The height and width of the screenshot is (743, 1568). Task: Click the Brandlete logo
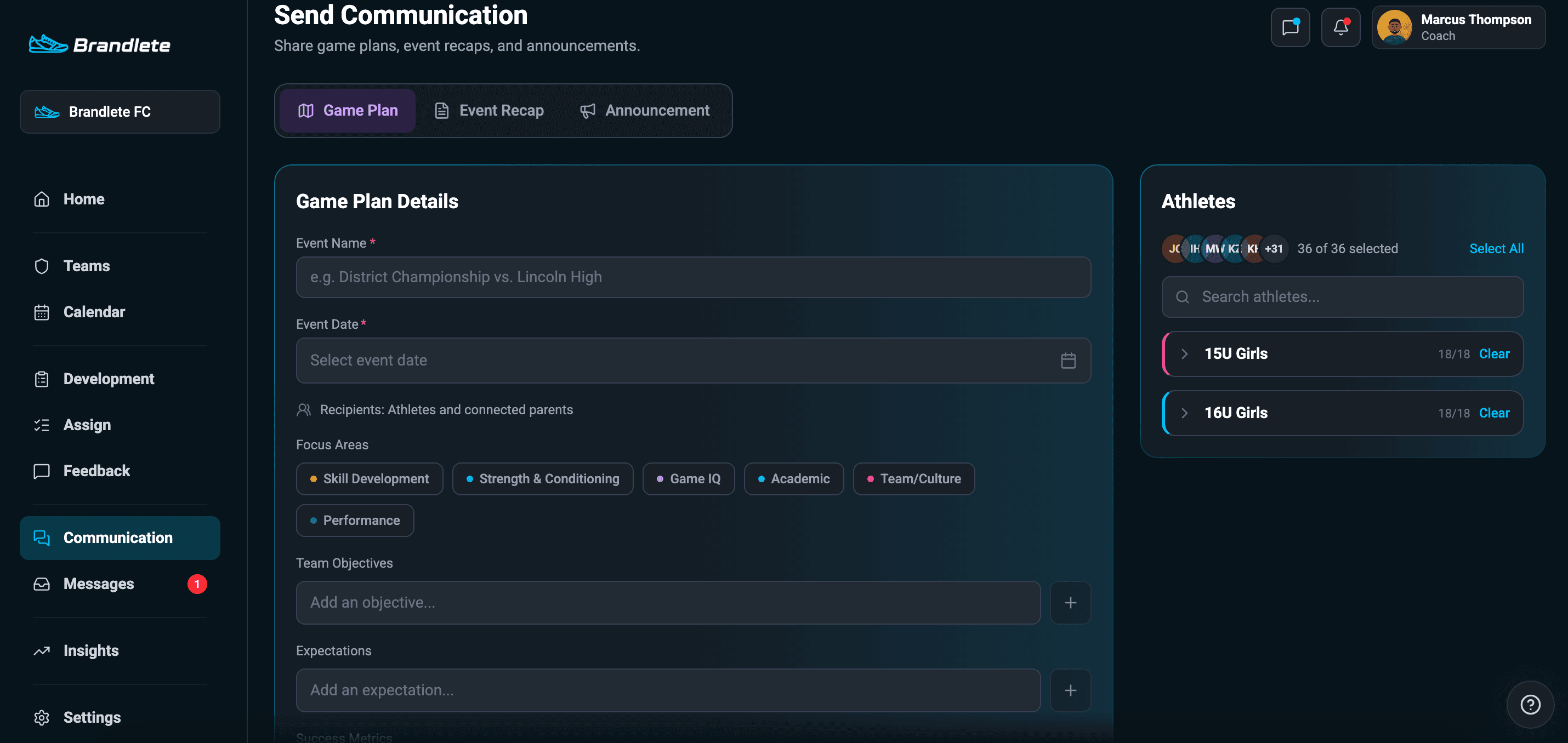100,44
